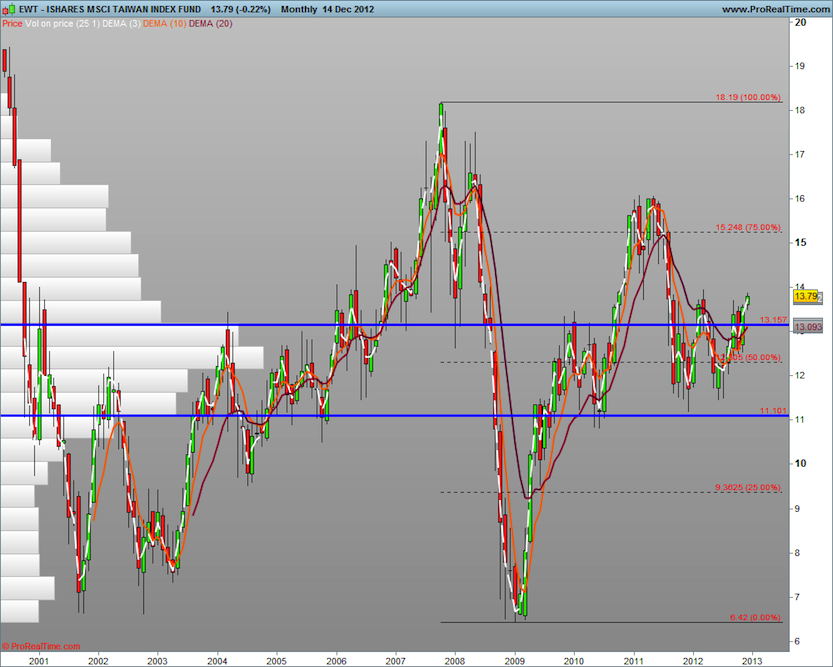The width and height of the screenshot is (833, 667).
Task: Select the DEMA (3) legend label
Action: coord(122,23)
